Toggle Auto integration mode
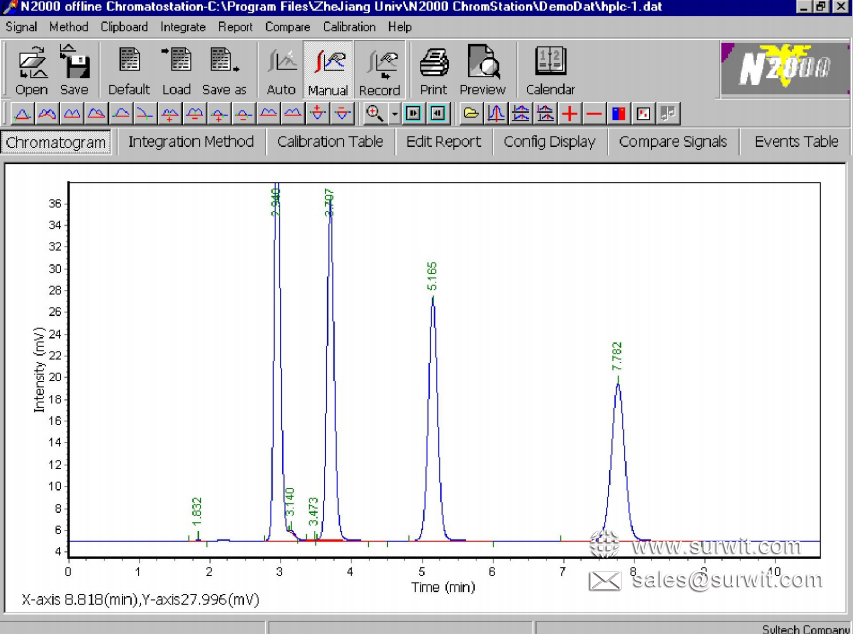Viewport: 853px width, 634px height. pyautogui.click(x=281, y=70)
